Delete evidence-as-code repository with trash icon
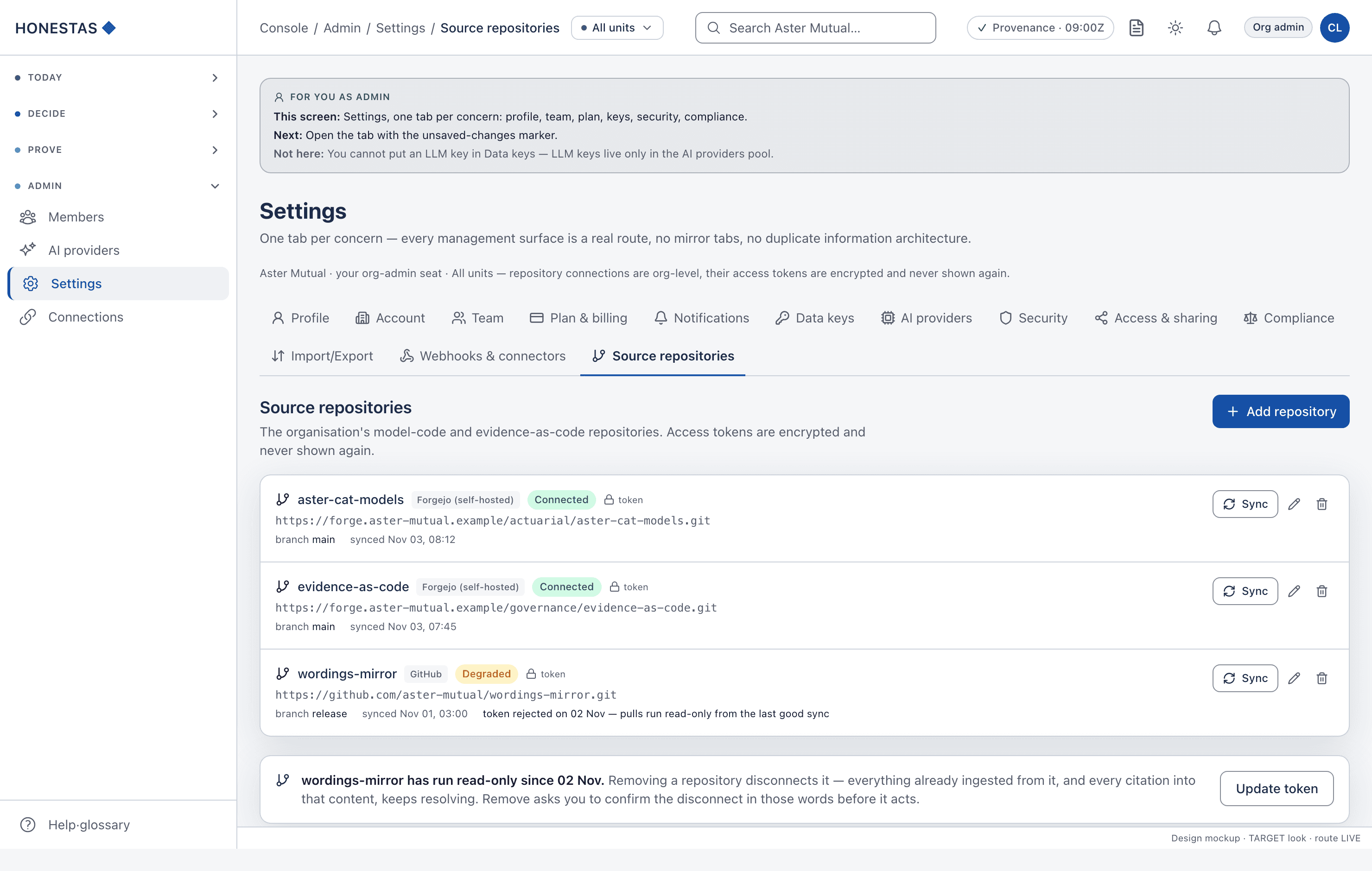This screenshot has height=871, width=1372. 1322,591
